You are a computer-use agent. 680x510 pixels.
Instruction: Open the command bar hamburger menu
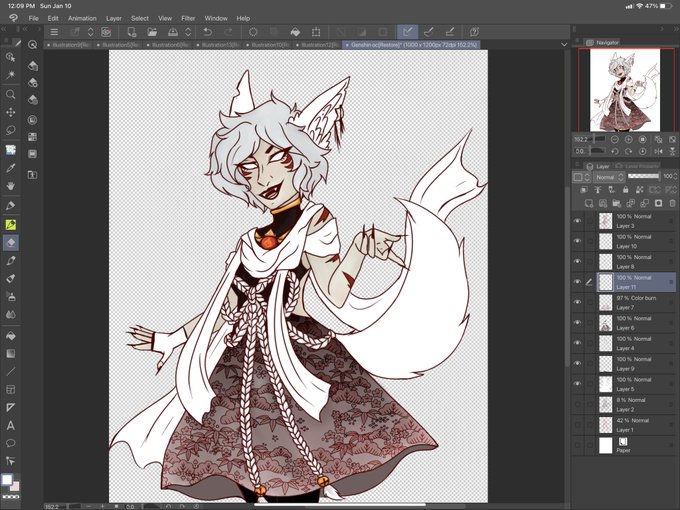(54, 32)
